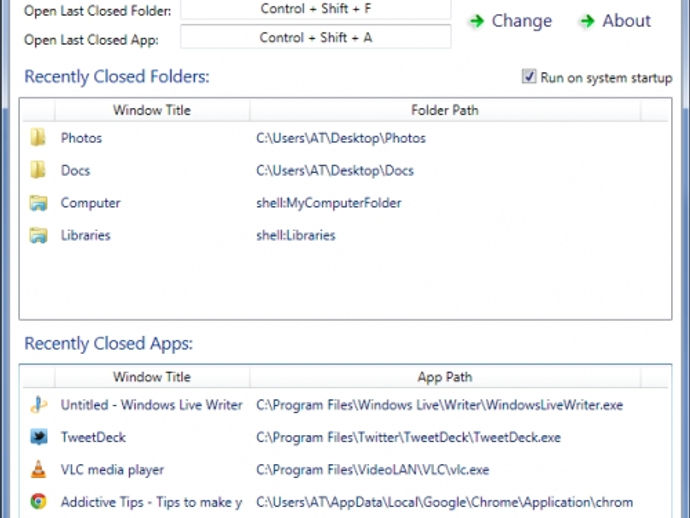The height and width of the screenshot is (518, 690).
Task: Click the green arrow beside Change
Action: (x=477, y=21)
